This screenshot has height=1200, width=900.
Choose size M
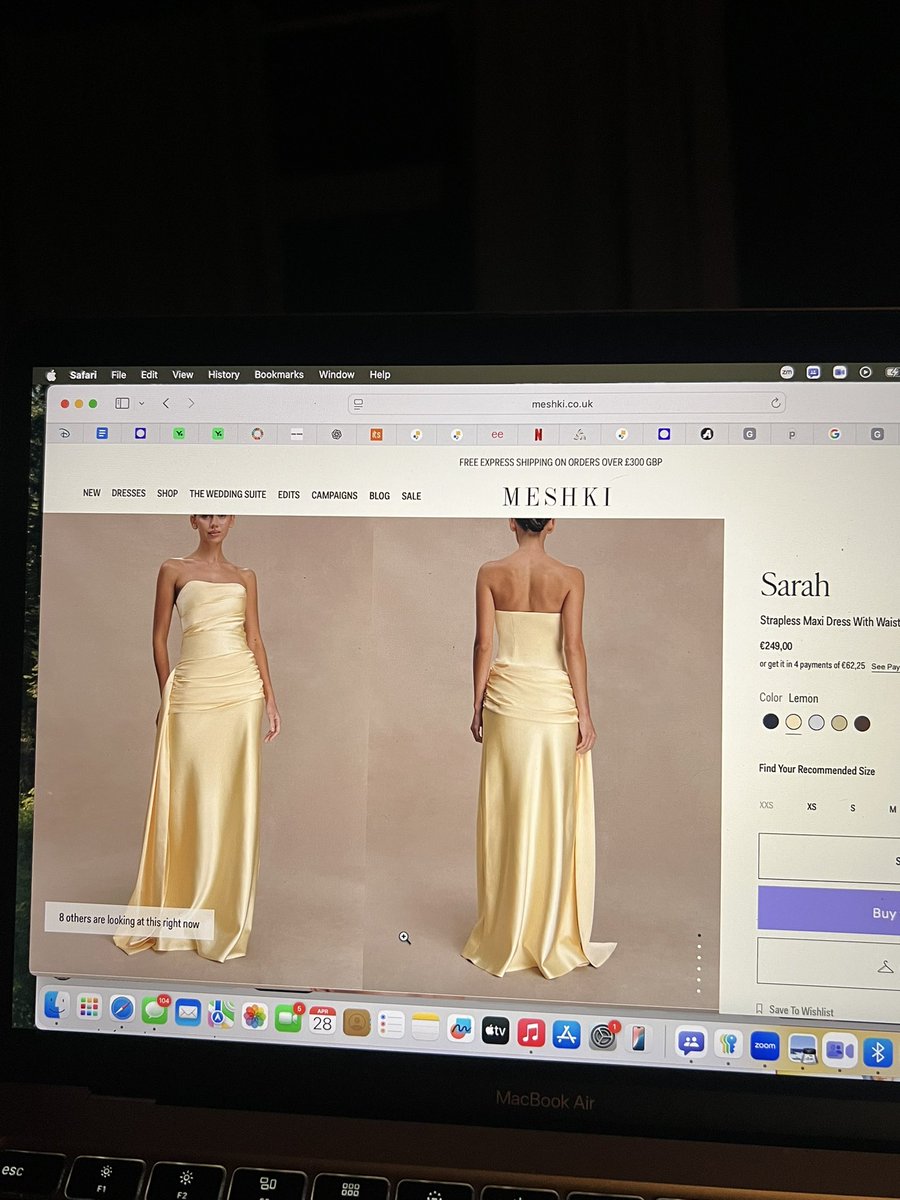pyautogui.click(x=892, y=808)
